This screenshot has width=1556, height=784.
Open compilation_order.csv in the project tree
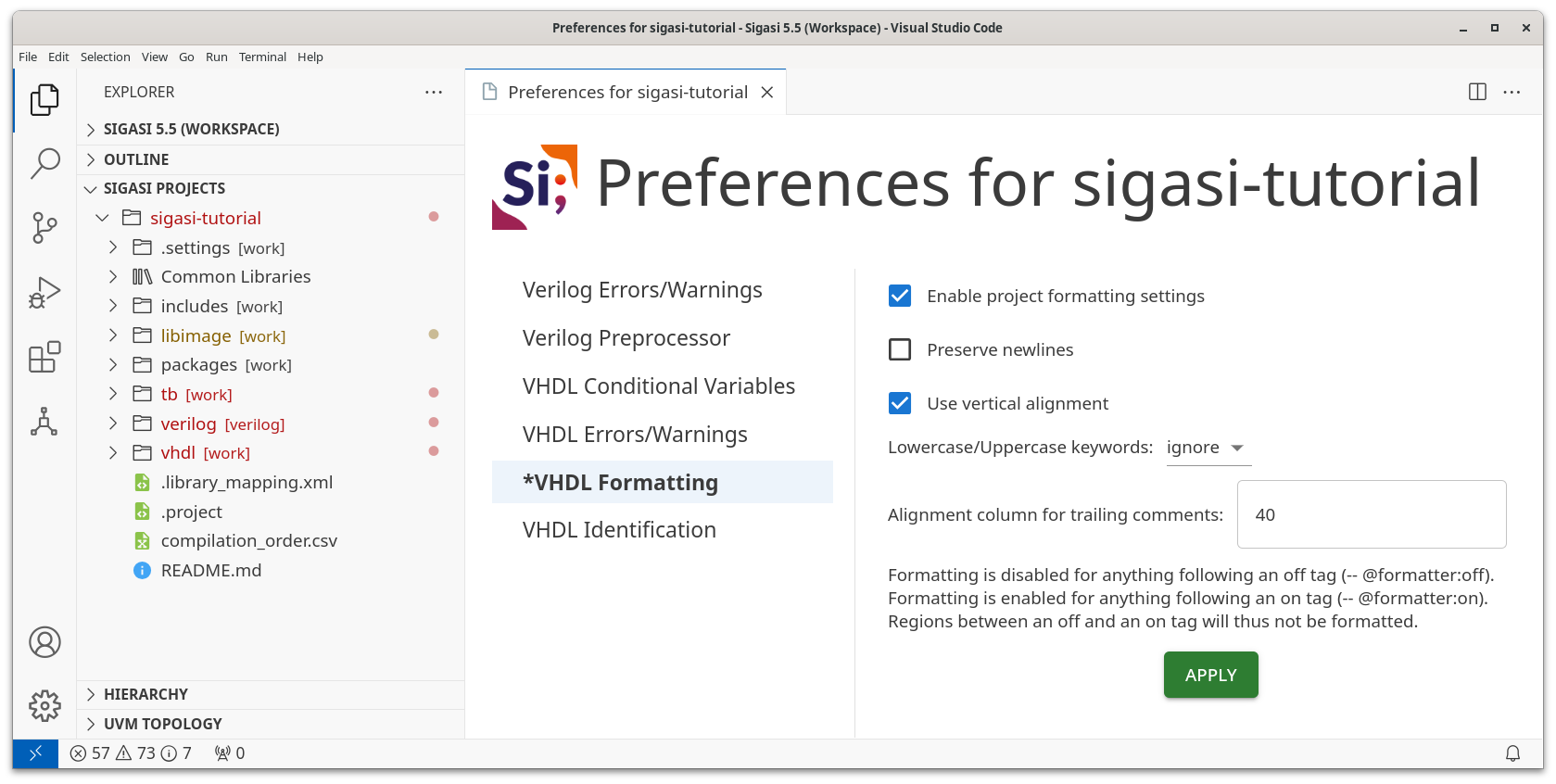pyautogui.click(x=249, y=541)
